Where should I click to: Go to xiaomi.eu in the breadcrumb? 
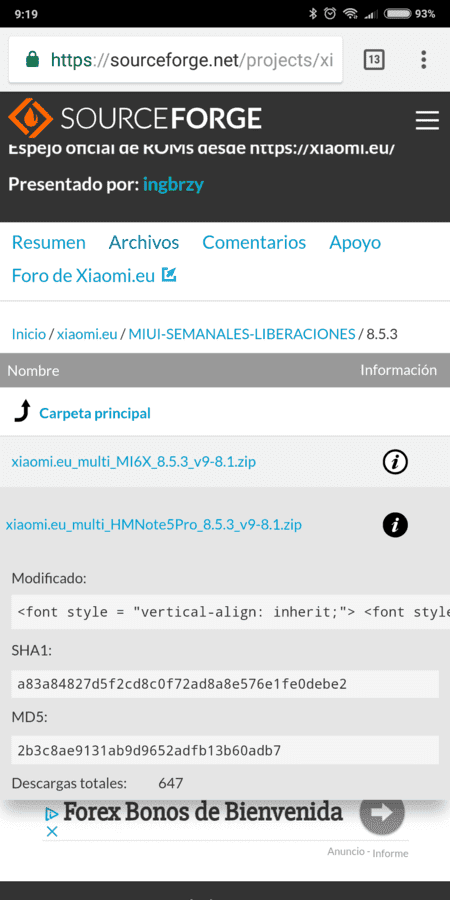[x=87, y=334]
